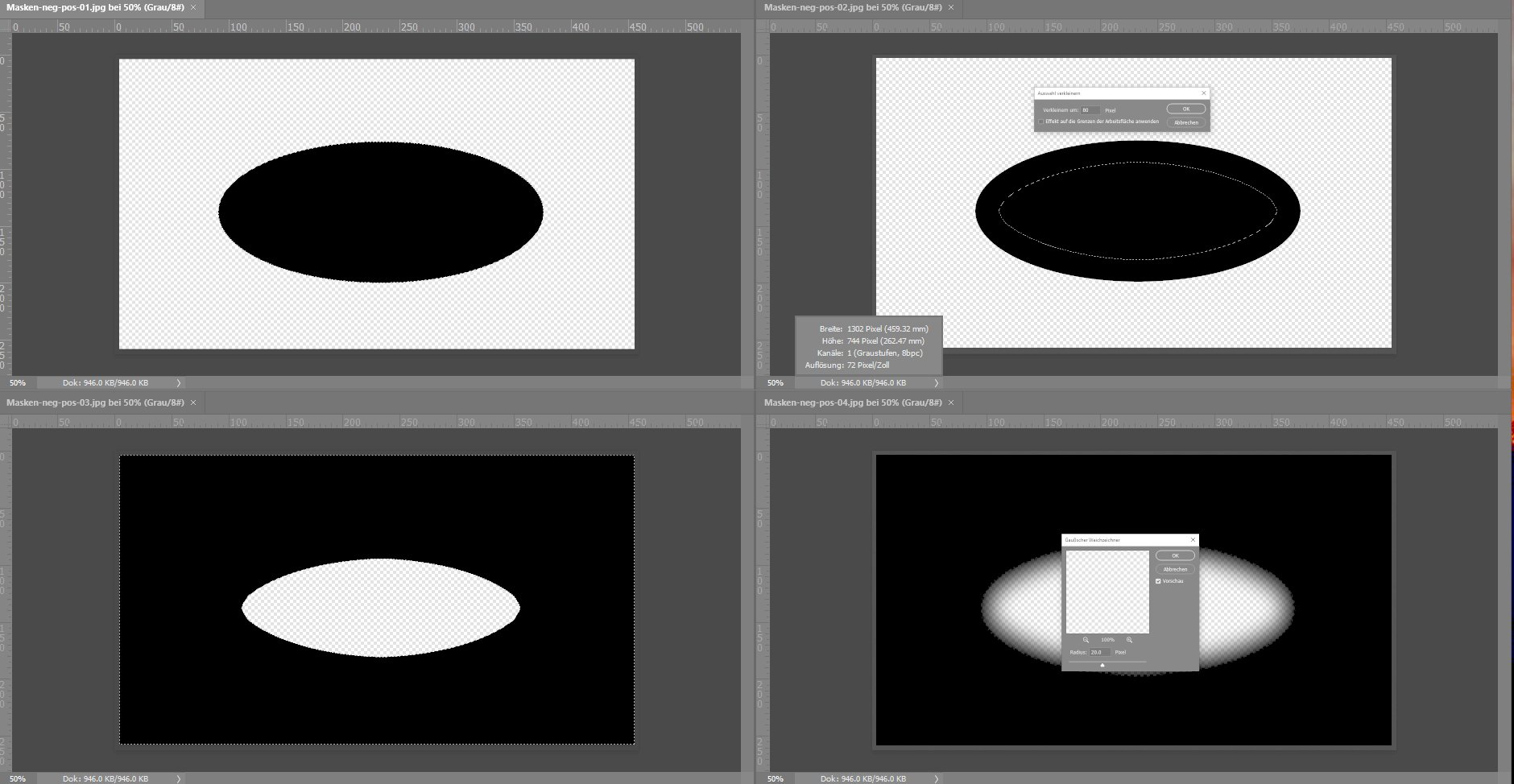This screenshot has width=1514, height=784.
Task: Click the Radius value field
Action: point(1099,652)
